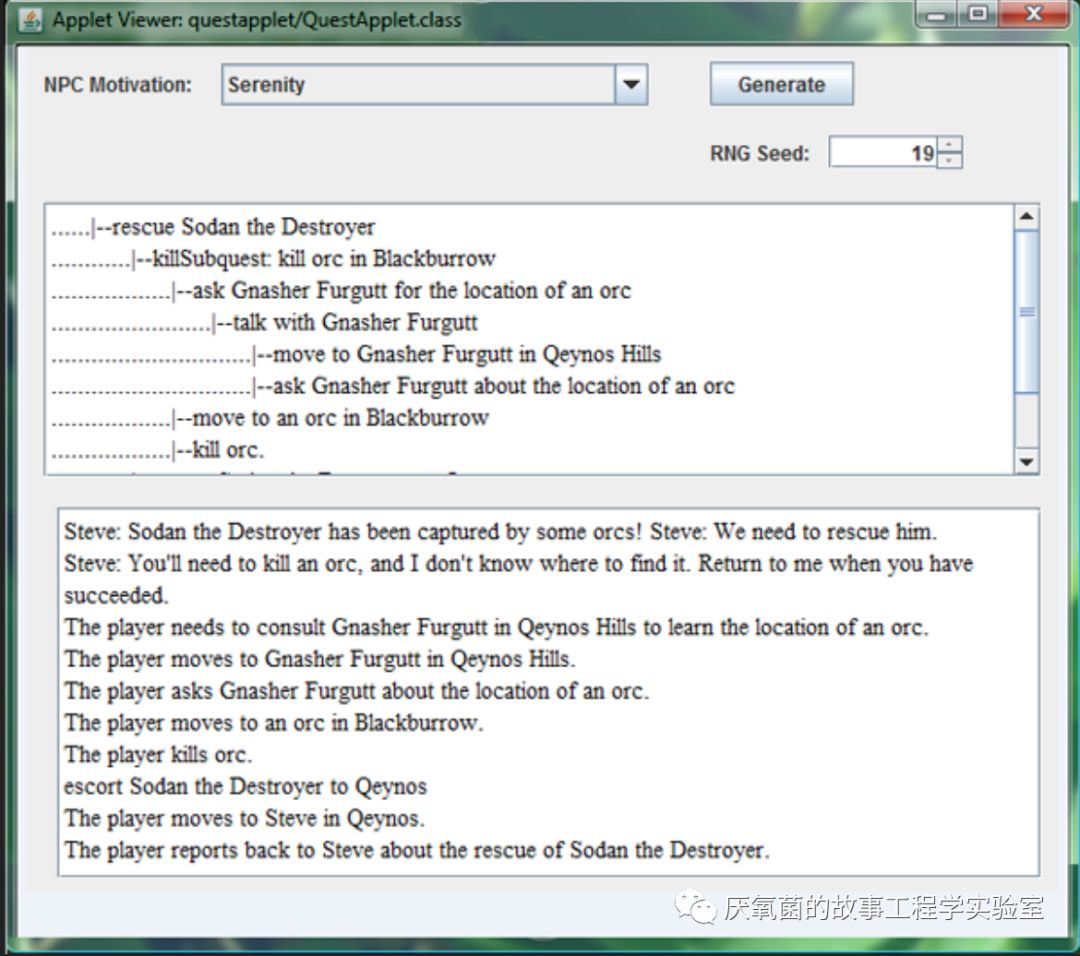Screen dimensions: 1080x956
Task: Click the quest tree scrollbar thumb
Action: click(x=1026, y=311)
